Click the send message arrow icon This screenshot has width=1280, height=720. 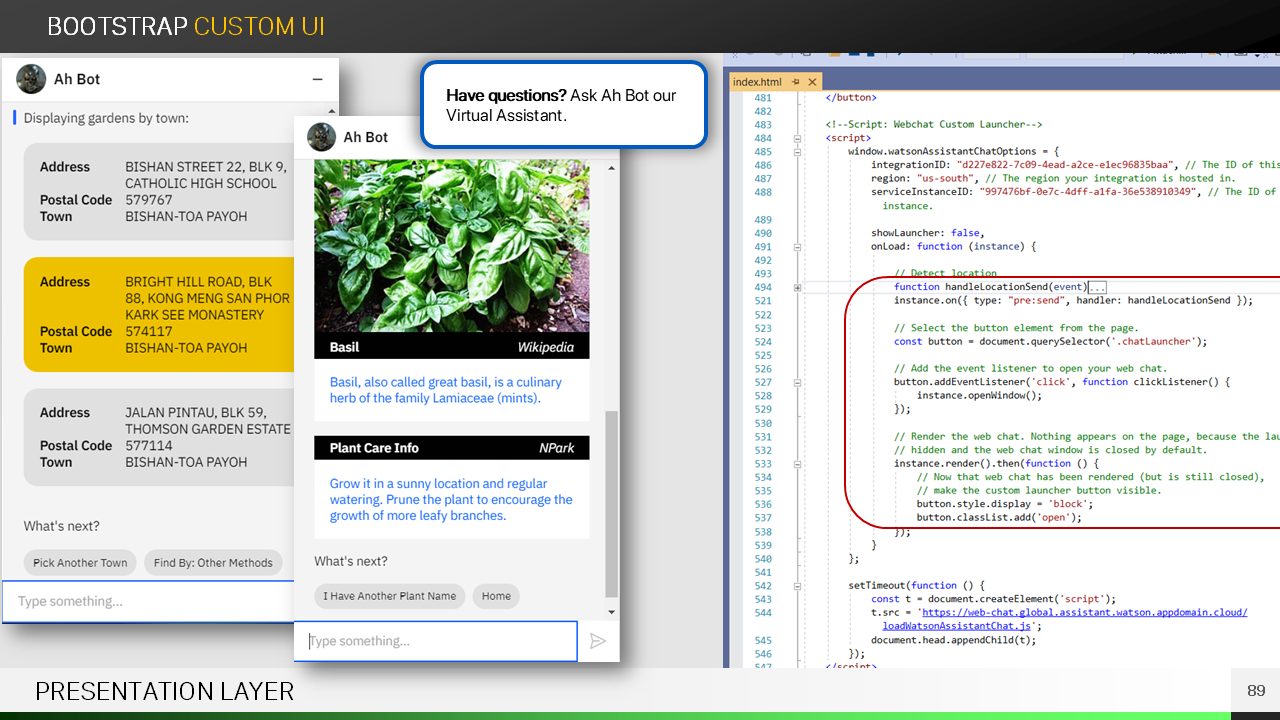coord(598,641)
